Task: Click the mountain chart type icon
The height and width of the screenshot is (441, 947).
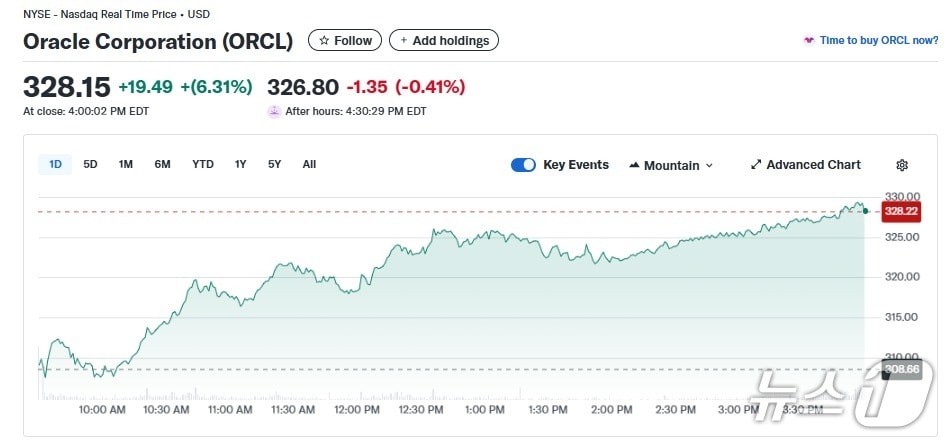Action: point(634,165)
